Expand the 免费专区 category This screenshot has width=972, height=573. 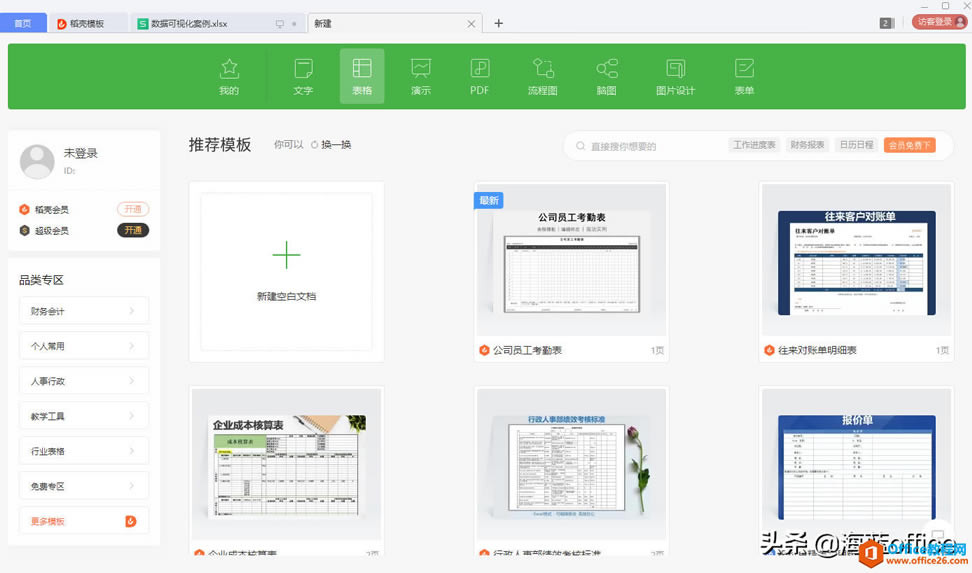pyautogui.click(x=84, y=486)
